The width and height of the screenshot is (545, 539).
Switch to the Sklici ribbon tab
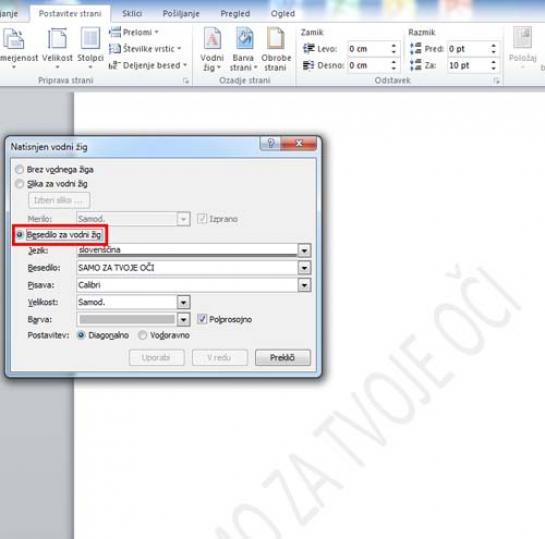pyautogui.click(x=132, y=14)
